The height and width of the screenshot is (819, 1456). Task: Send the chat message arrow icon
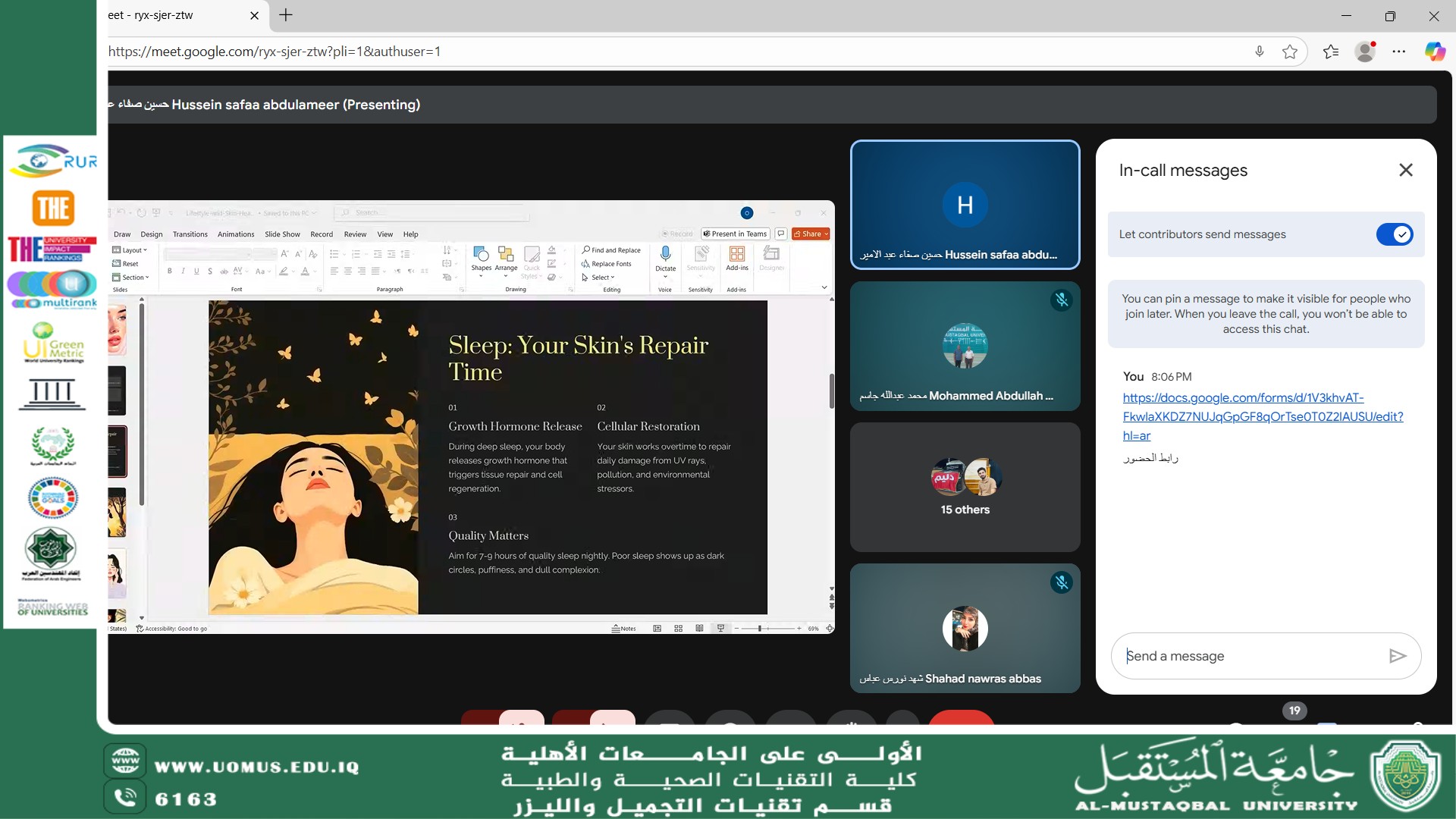[1397, 656]
